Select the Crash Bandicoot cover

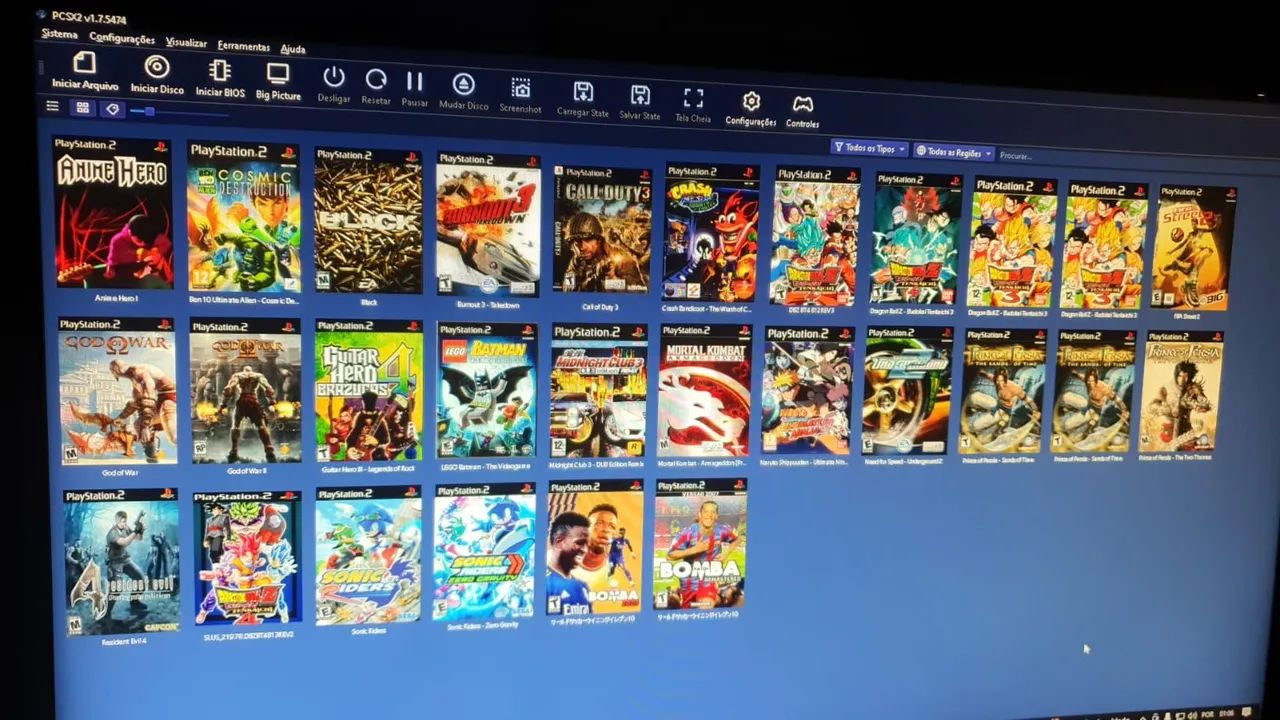pos(712,233)
